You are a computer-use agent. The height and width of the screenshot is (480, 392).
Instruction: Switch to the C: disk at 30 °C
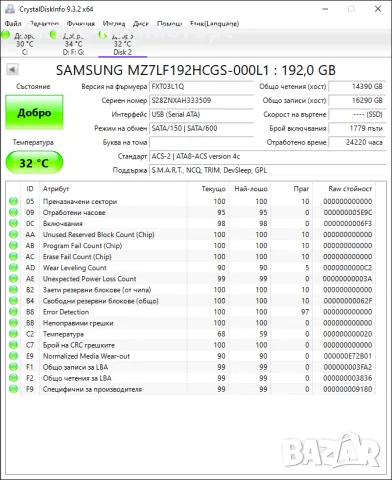coord(25,44)
